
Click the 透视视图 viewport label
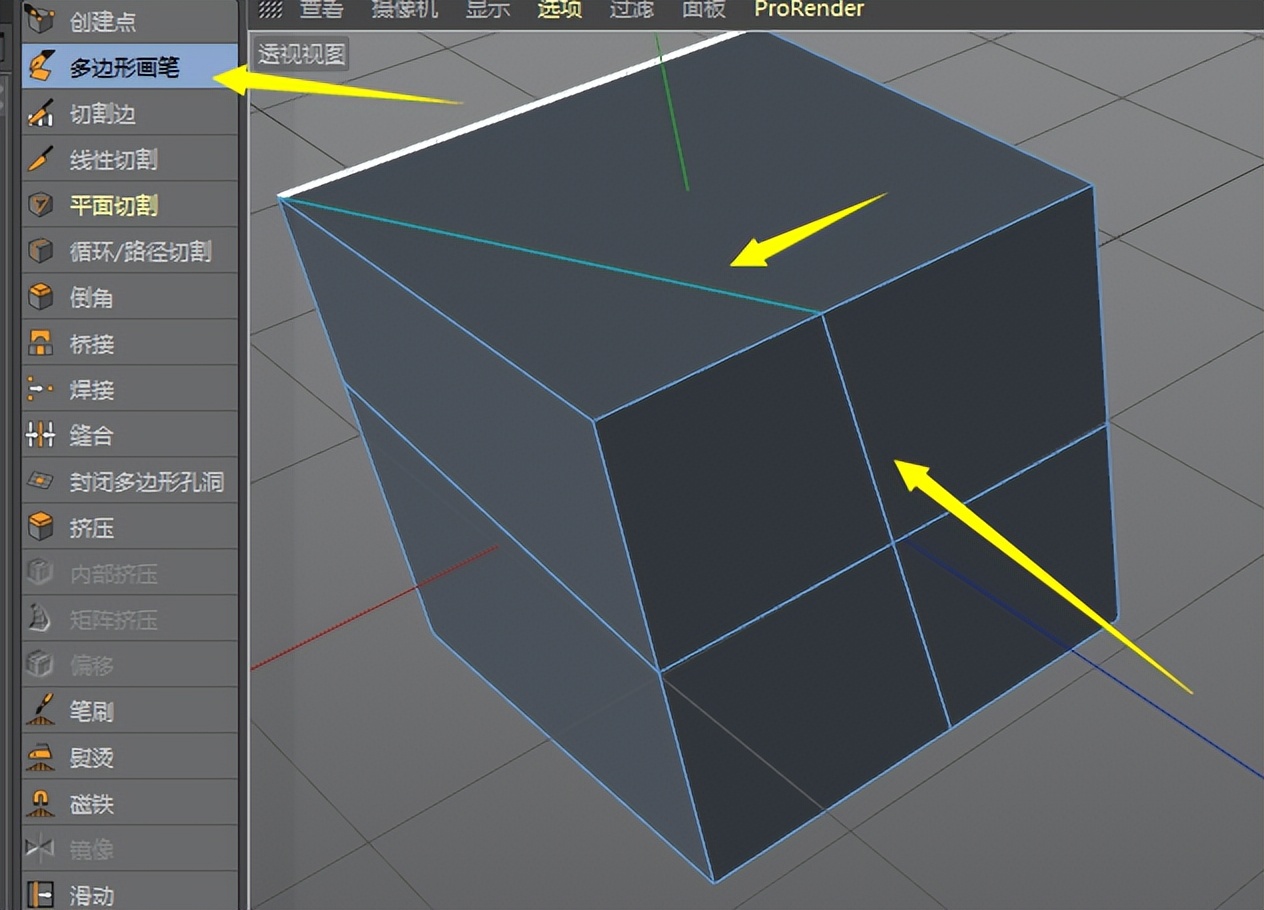pyautogui.click(x=299, y=54)
